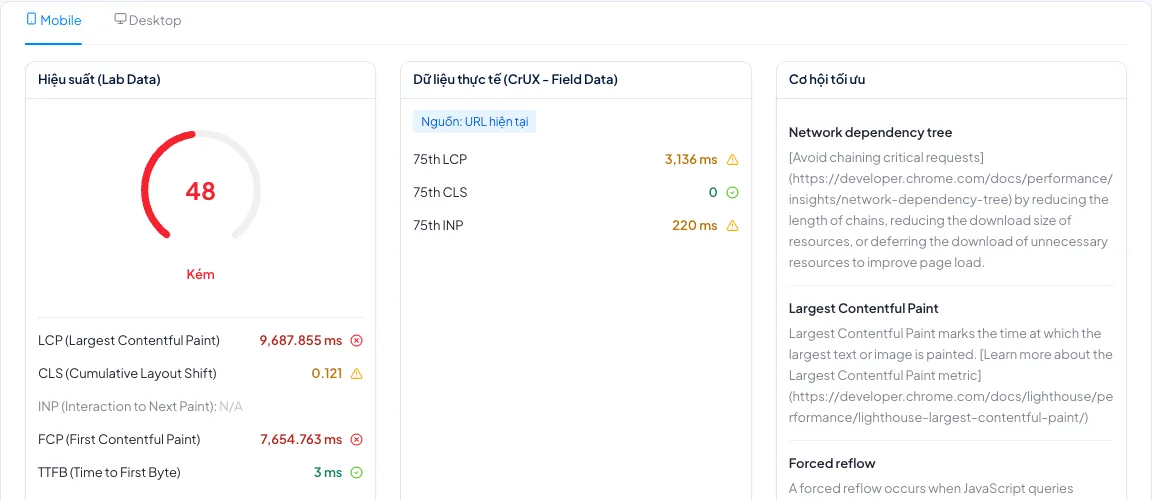Click the 'Network dependency tree' title
This screenshot has width=1152, height=500.
point(871,132)
